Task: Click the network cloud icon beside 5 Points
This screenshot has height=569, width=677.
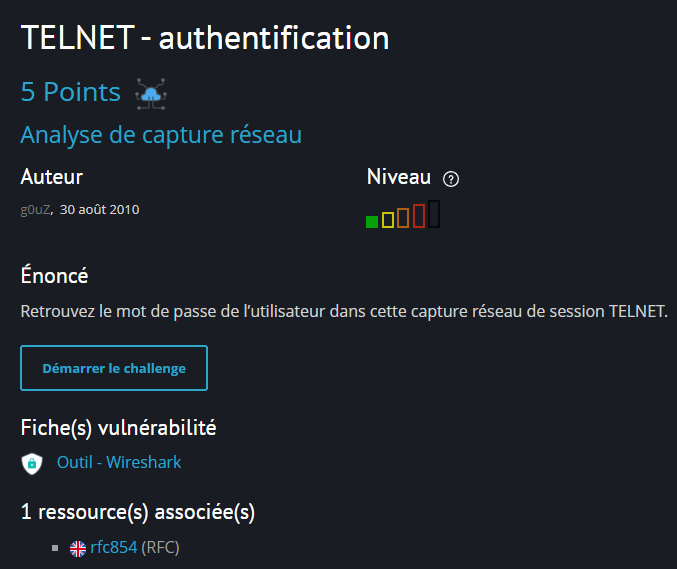Action: (151, 93)
